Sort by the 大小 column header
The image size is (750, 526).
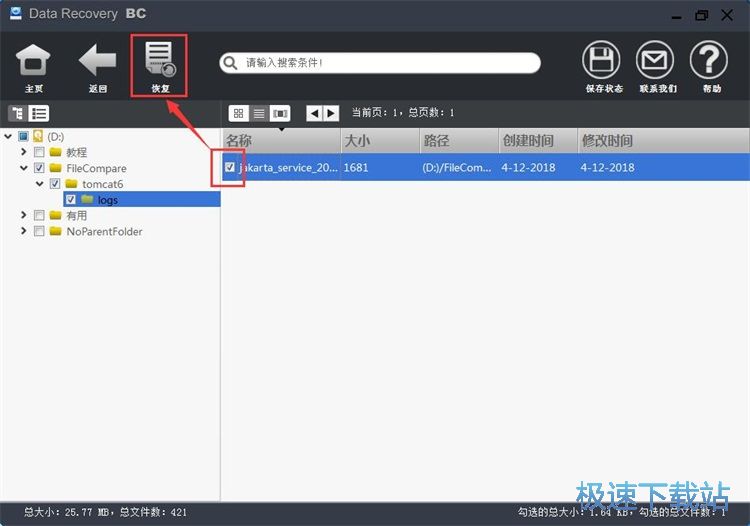(381, 141)
